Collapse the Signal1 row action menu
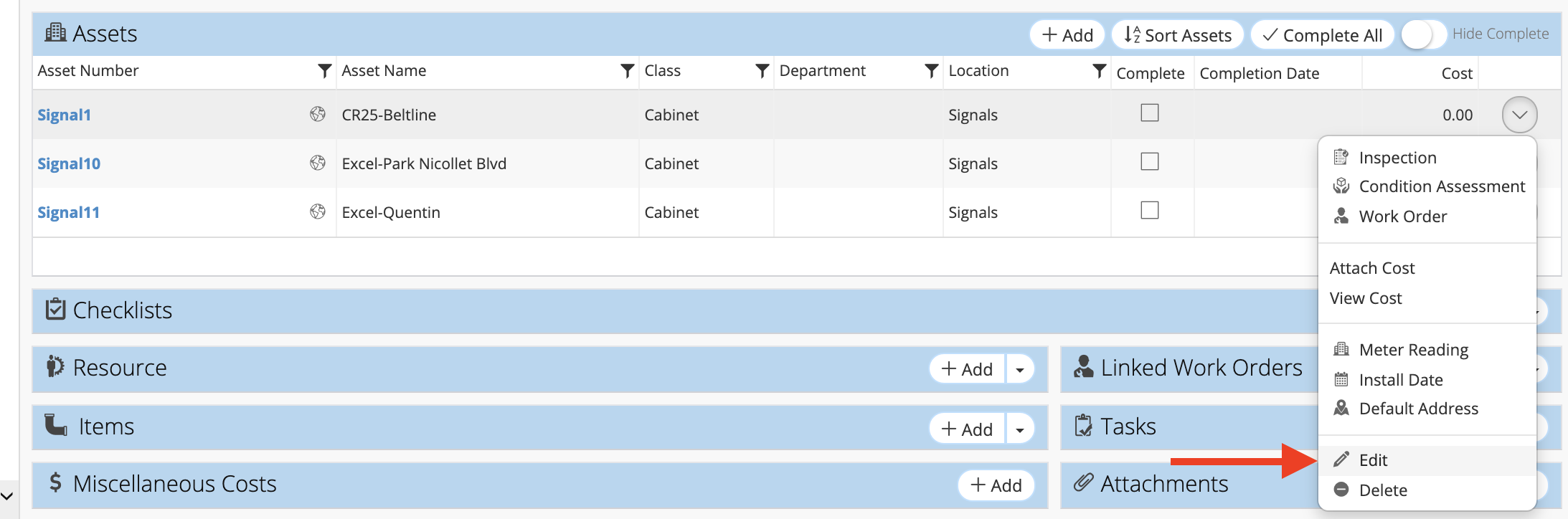Screen dimensions: 1568x519 tap(1519, 115)
